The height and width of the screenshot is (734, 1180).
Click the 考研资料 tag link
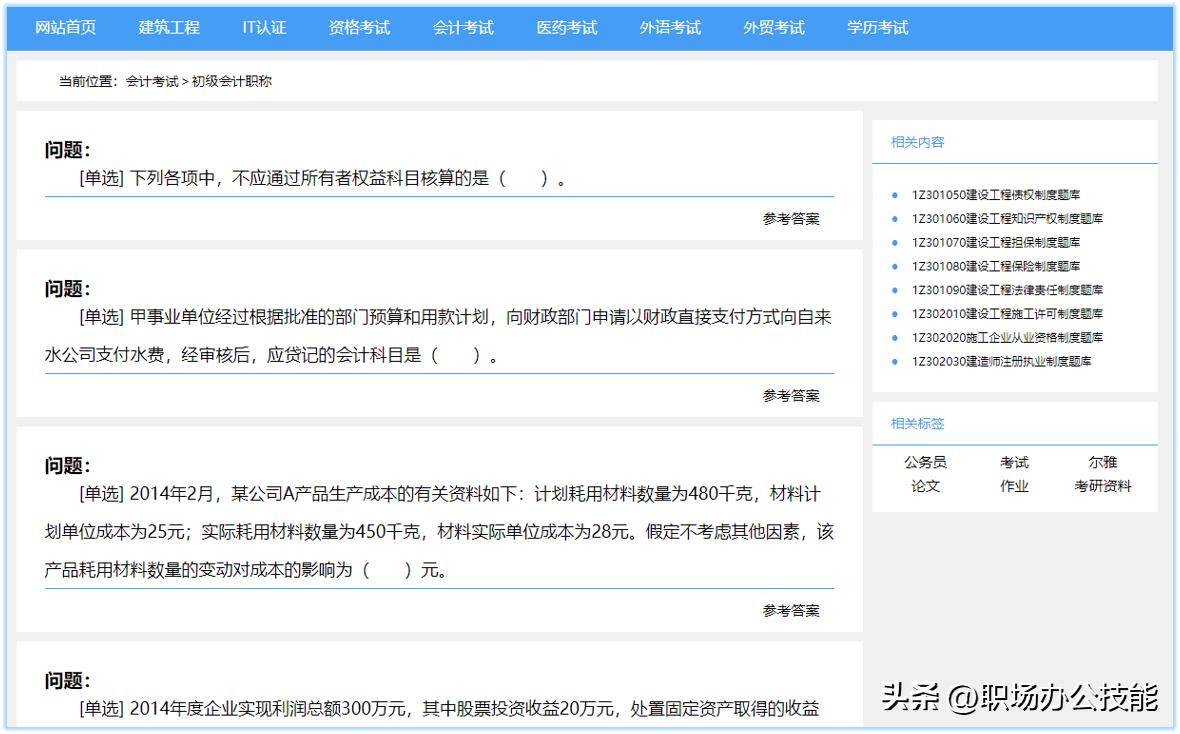click(x=1102, y=487)
